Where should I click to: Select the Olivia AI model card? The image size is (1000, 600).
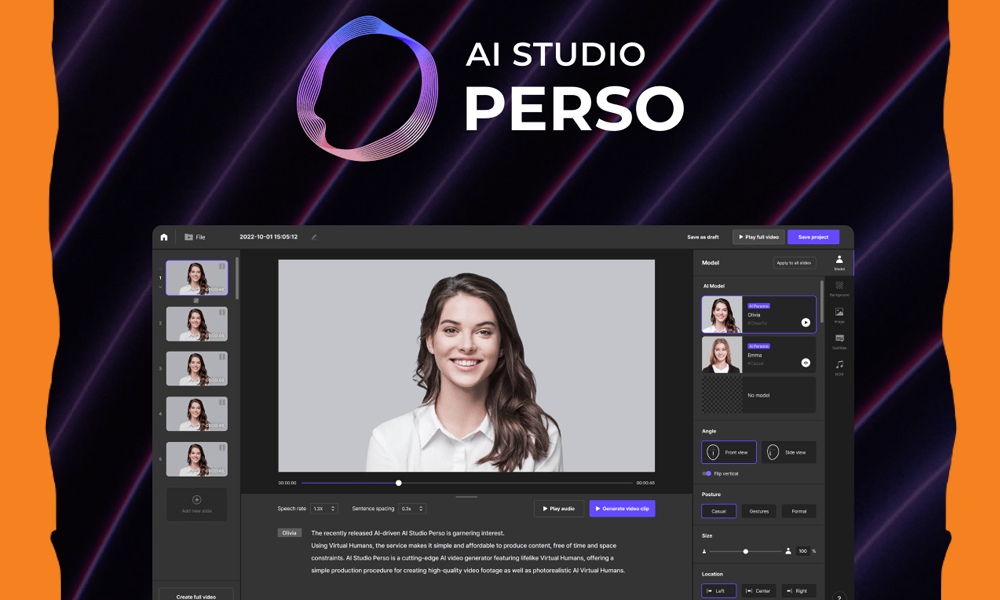[759, 314]
